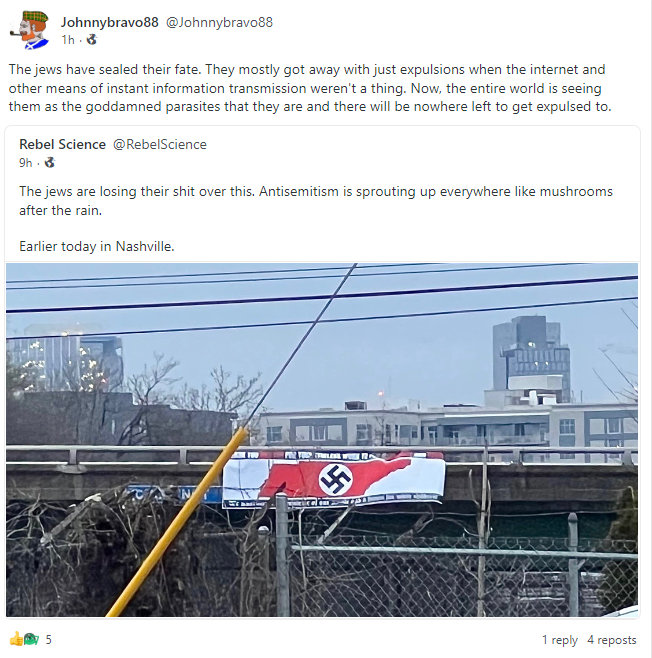Show who reacted via the 5 count
The height and width of the screenshot is (658, 652).
(49, 640)
